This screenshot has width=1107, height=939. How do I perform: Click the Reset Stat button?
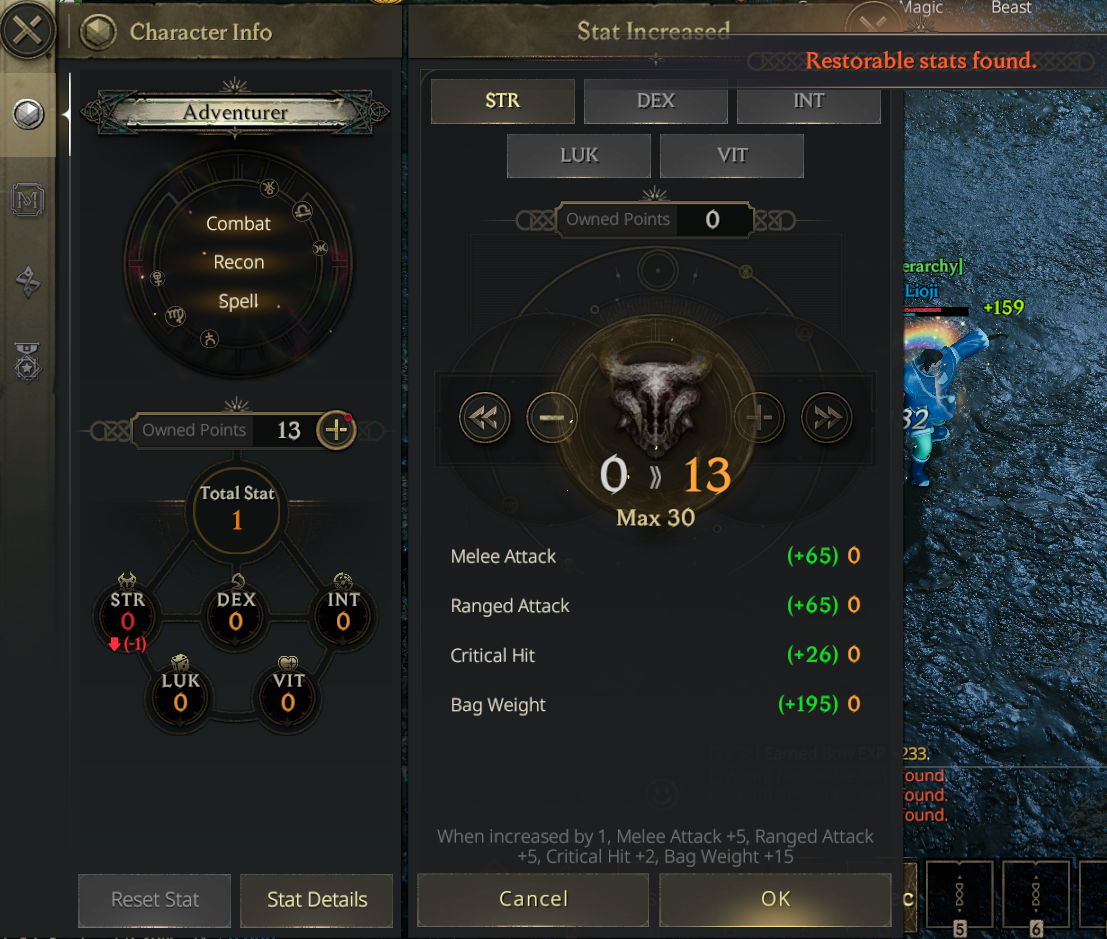155,900
